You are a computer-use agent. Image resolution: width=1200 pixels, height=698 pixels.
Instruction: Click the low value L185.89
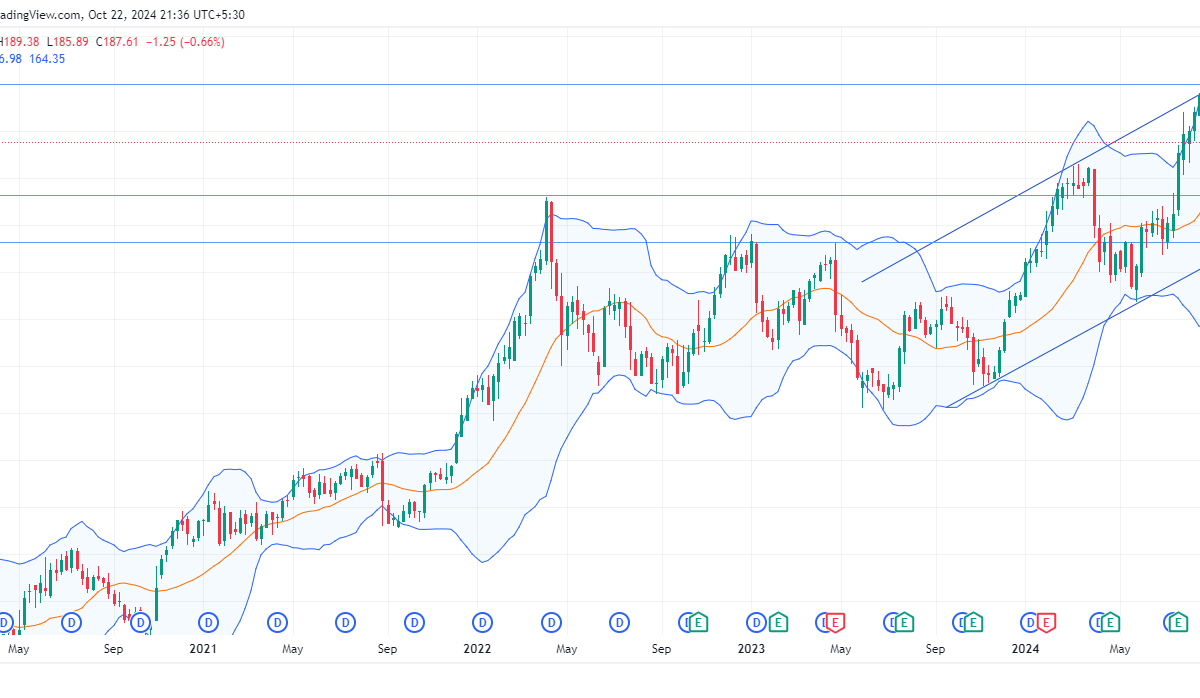[68, 42]
